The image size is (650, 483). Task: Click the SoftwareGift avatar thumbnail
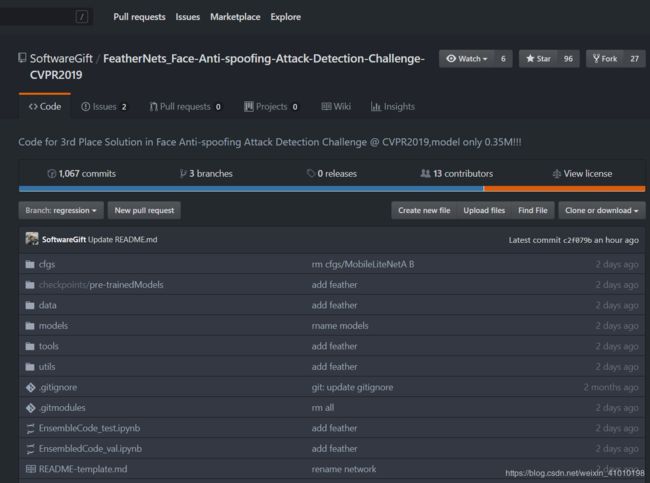pyautogui.click(x=32, y=239)
